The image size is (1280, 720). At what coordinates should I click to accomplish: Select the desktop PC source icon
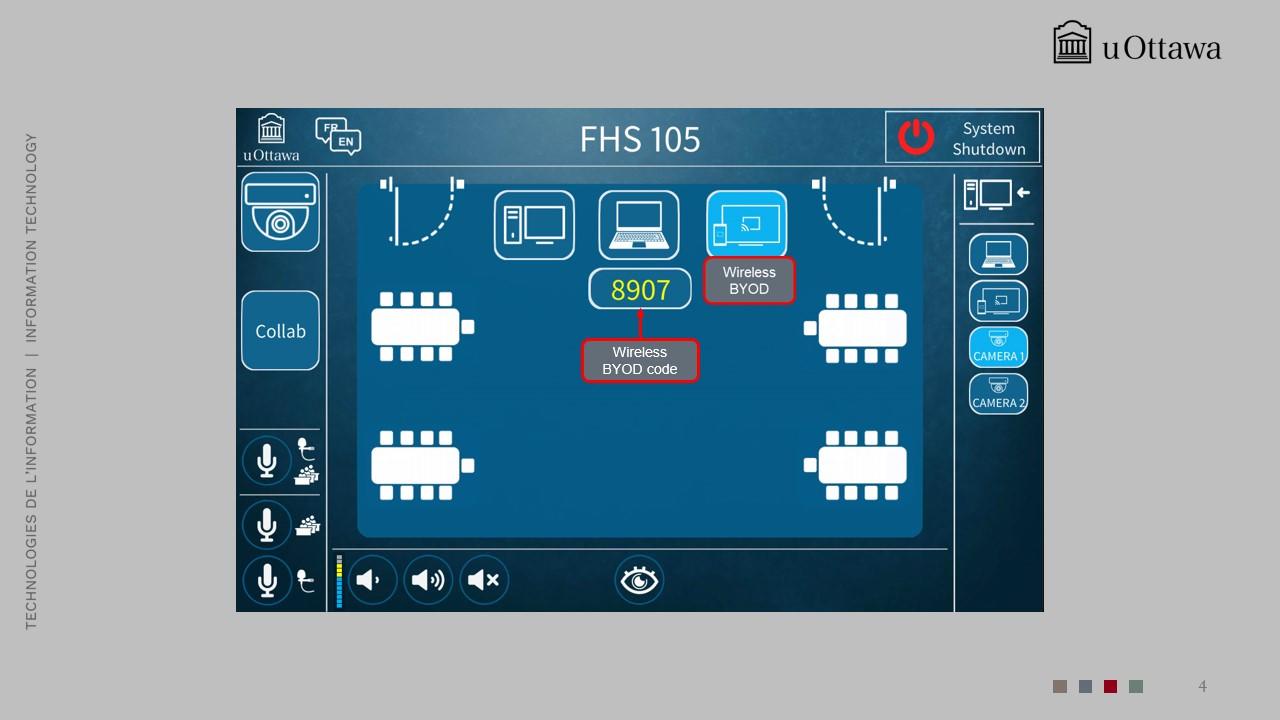coord(534,225)
